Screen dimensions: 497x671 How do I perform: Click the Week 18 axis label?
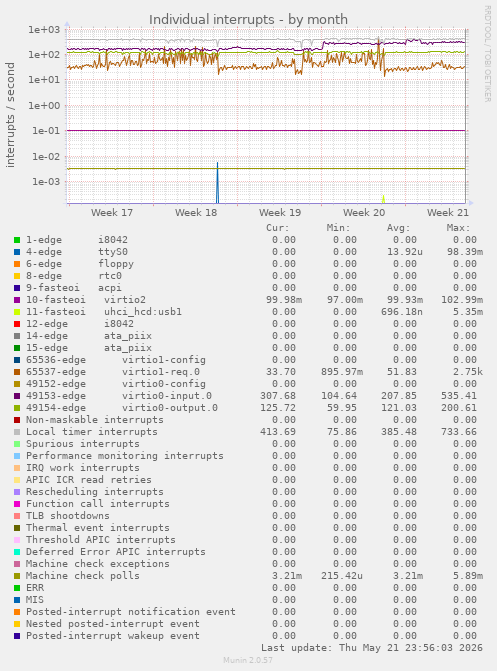(196, 212)
